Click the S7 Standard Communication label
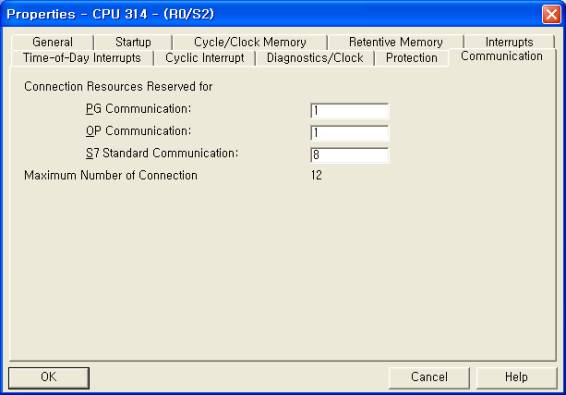The height and width of the screenshot is (395, 566). 162,153
